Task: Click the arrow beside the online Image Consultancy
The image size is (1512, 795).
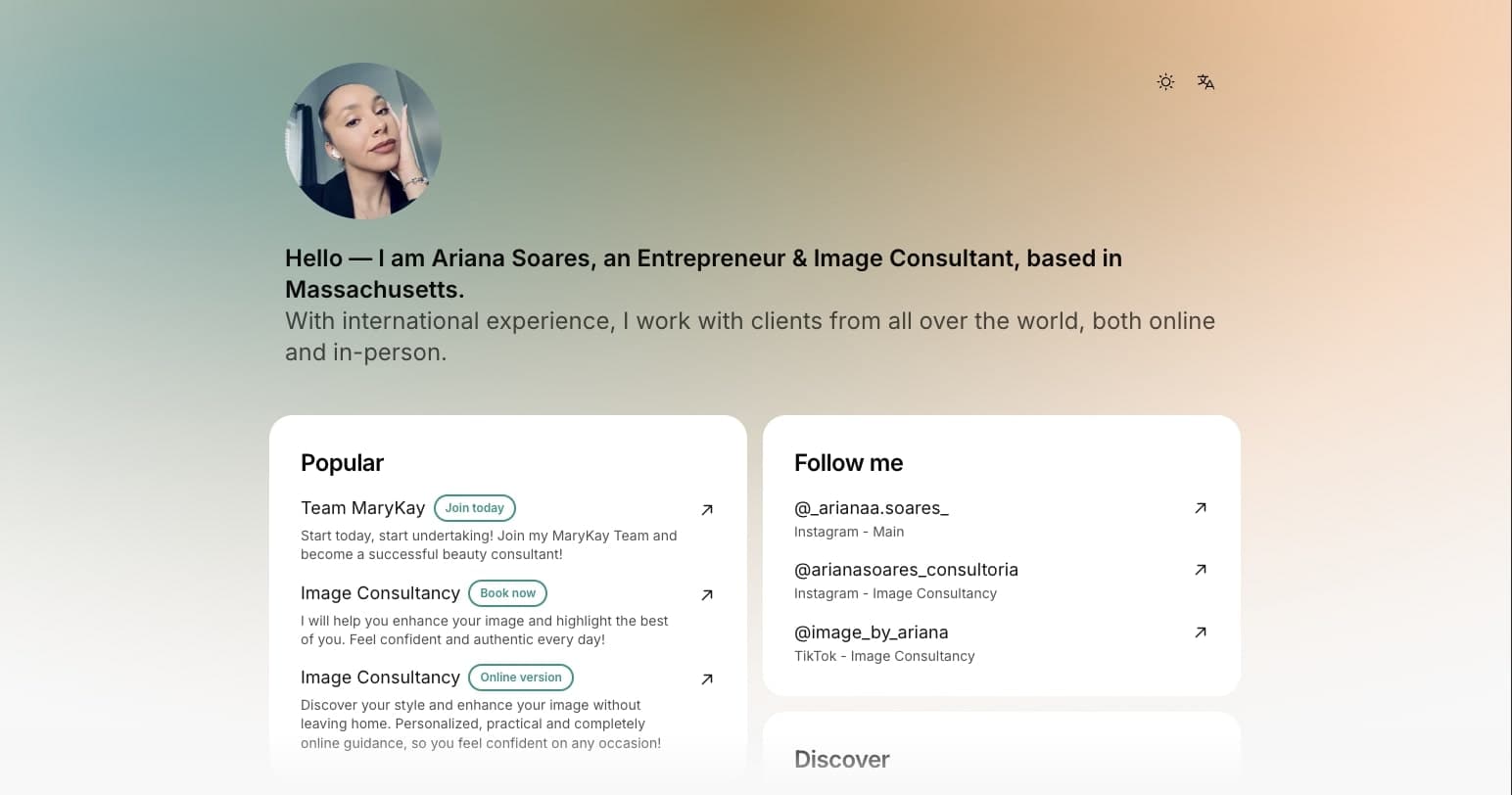Action: tap(706, 678)
